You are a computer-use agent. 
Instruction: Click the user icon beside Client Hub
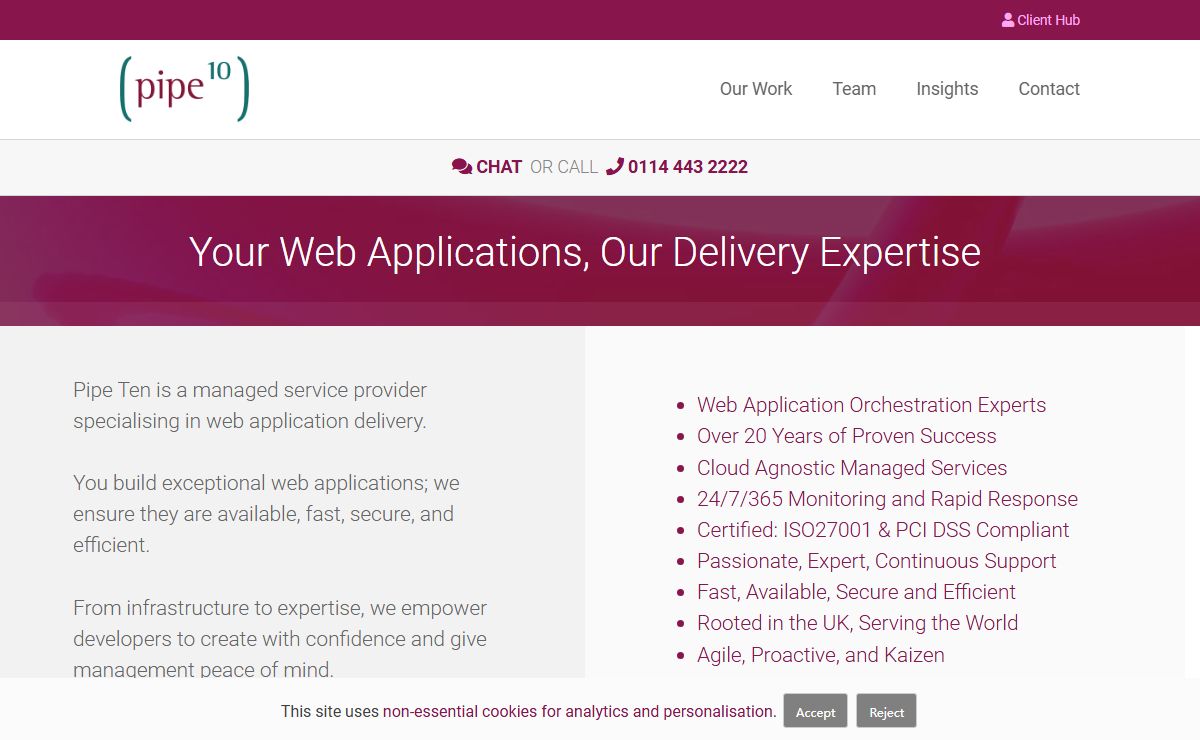pyautogui.click(x=1008, y=20)
